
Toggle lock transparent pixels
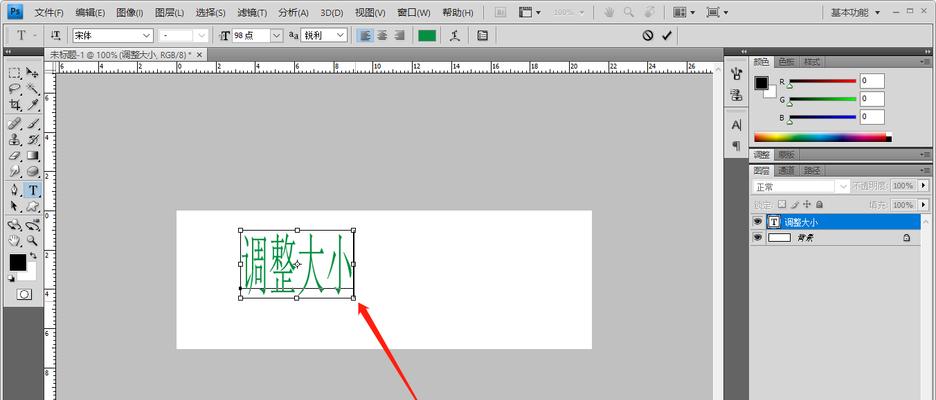coord(783,204)
